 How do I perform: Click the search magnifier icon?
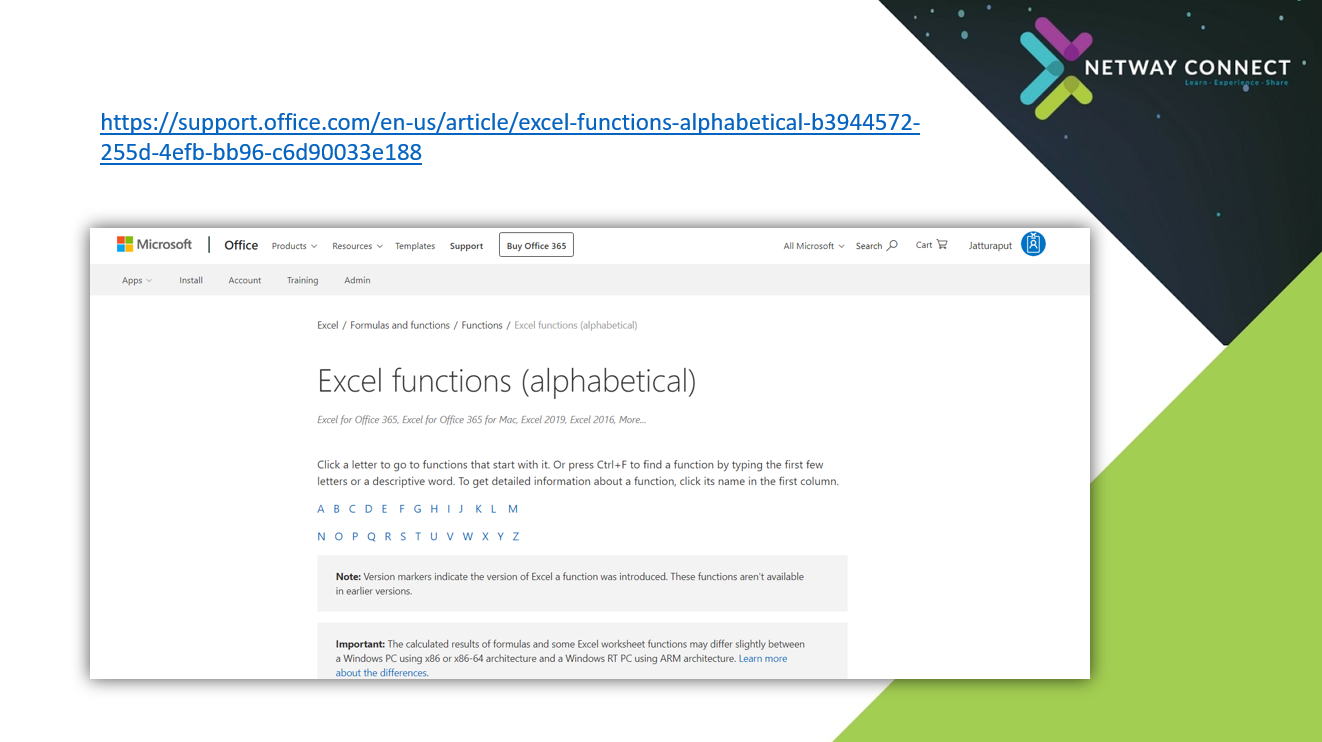(x=893, y=245)
